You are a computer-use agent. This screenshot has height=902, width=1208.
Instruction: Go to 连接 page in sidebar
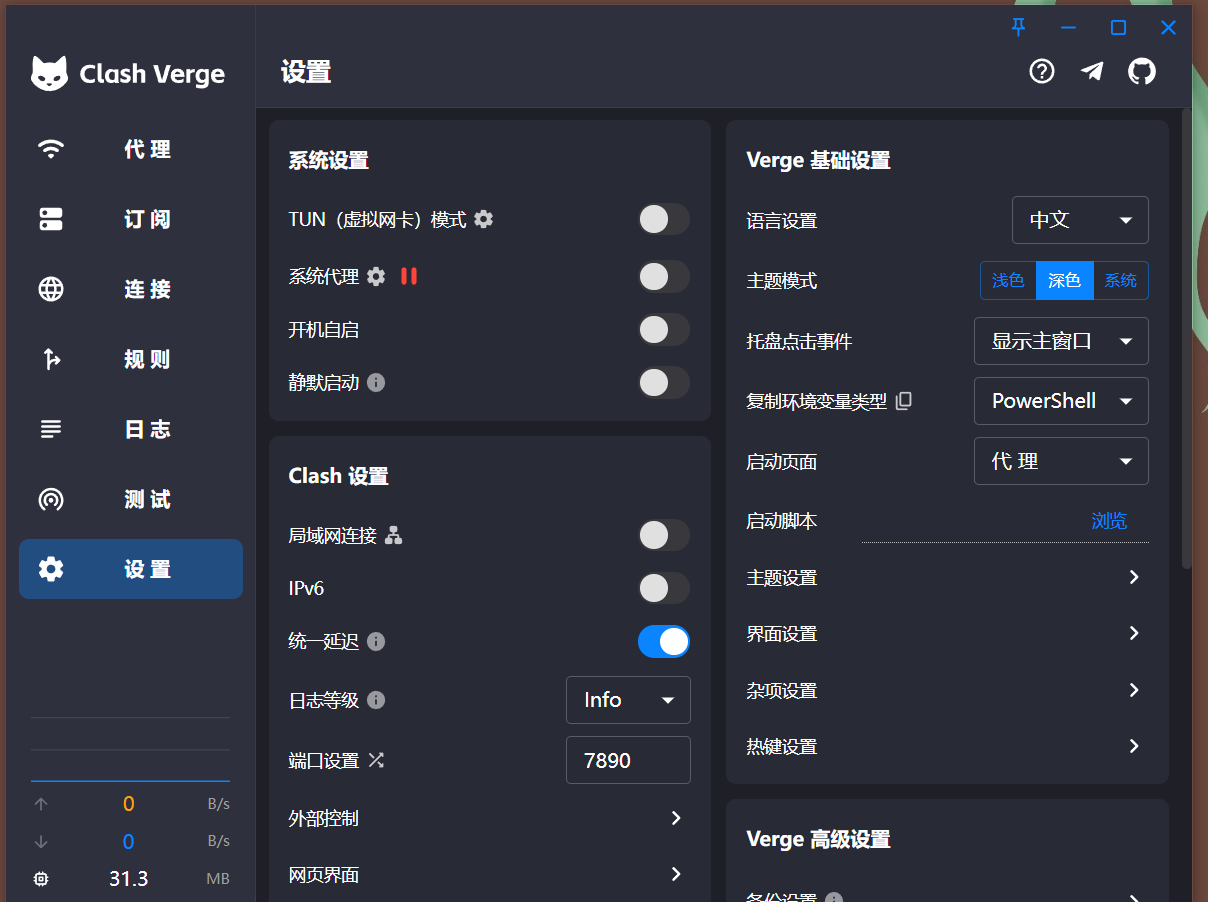click(131, 289)
